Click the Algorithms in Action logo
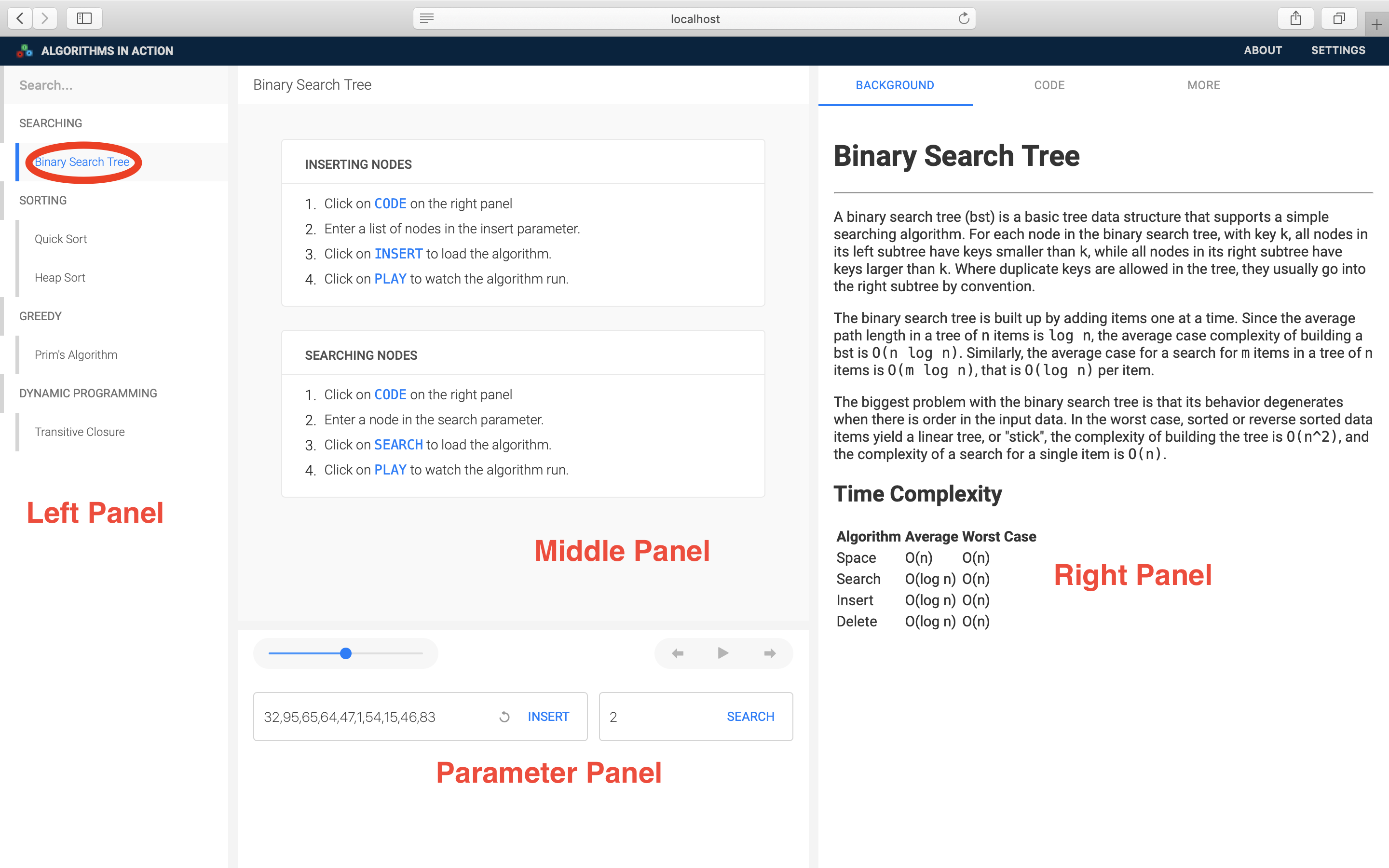The image size is (1389, 868). (x=24, y=51)
